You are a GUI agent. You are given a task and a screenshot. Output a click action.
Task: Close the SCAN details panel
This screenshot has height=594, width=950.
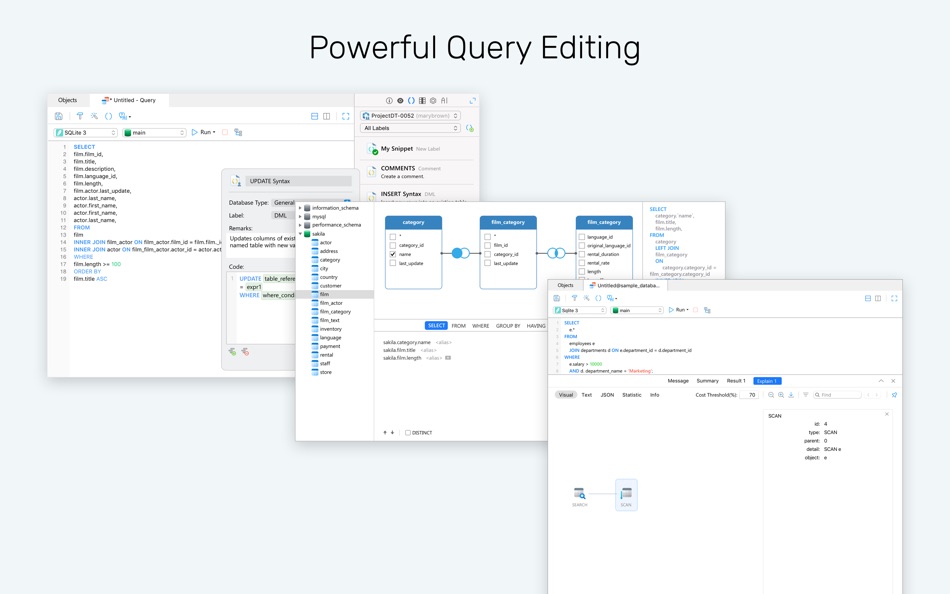pyautogui.click(x=887, y=414)
